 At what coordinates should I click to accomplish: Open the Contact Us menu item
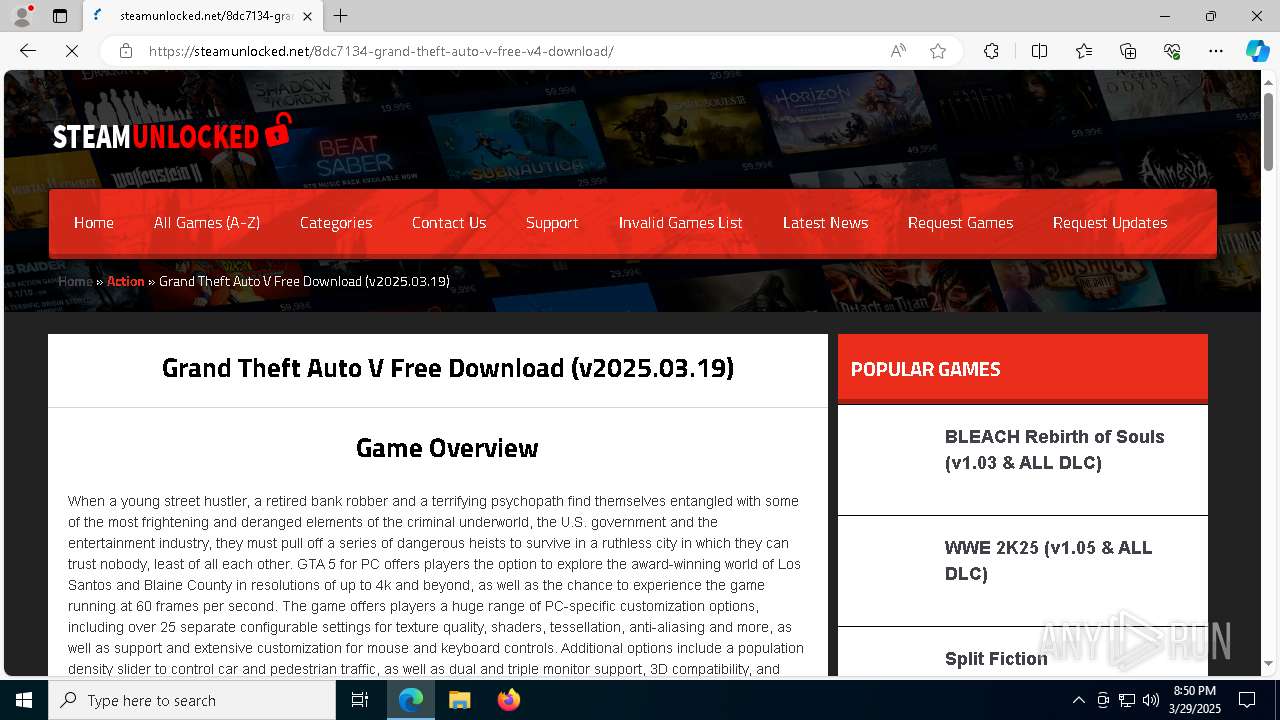[x=449, y=223]
